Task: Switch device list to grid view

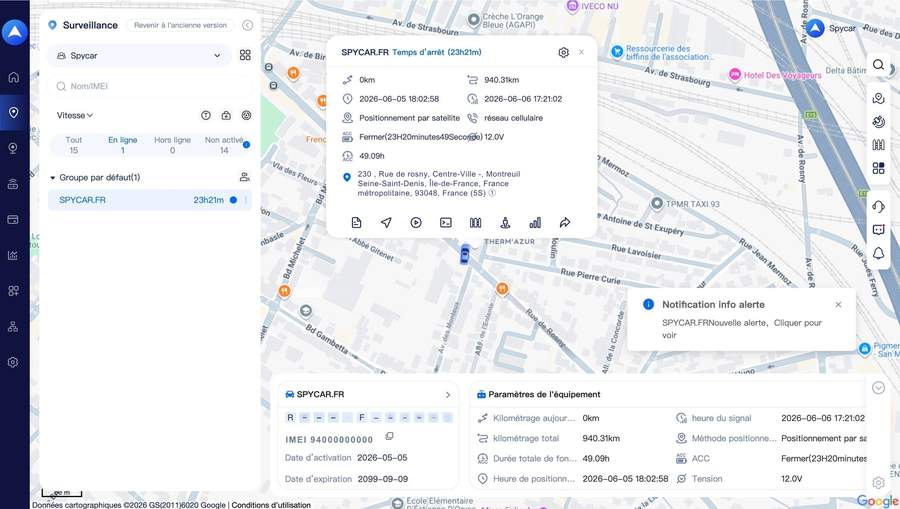Action: pyautogui.click(x=245, y=55)
